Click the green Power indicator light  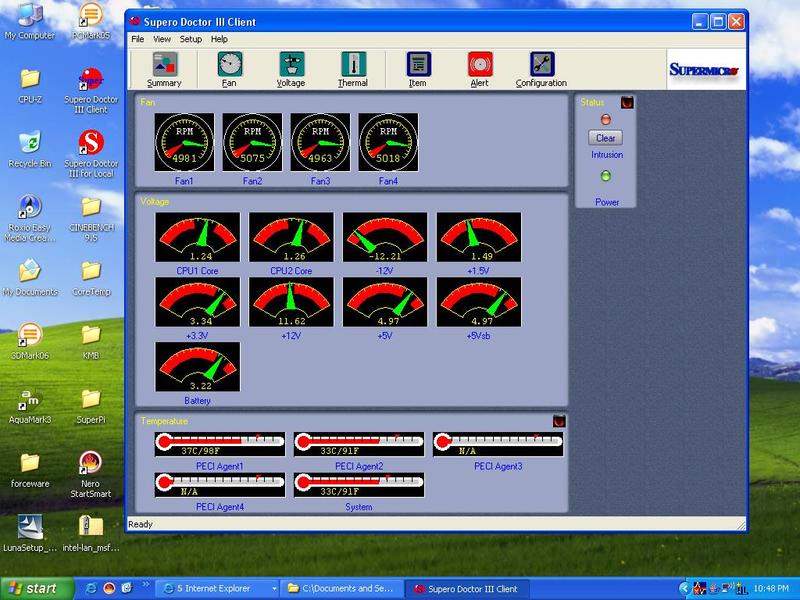606,177
